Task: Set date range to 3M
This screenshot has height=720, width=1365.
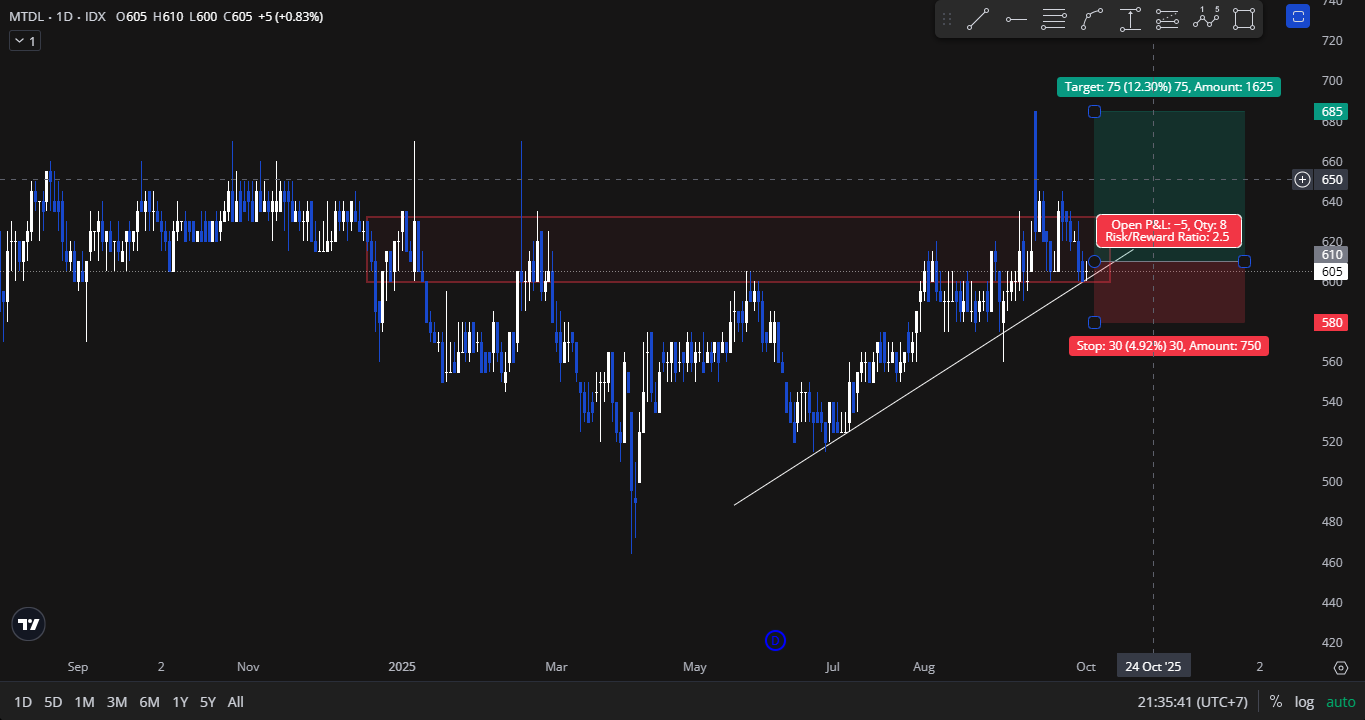Action: [x=117, y=702]
